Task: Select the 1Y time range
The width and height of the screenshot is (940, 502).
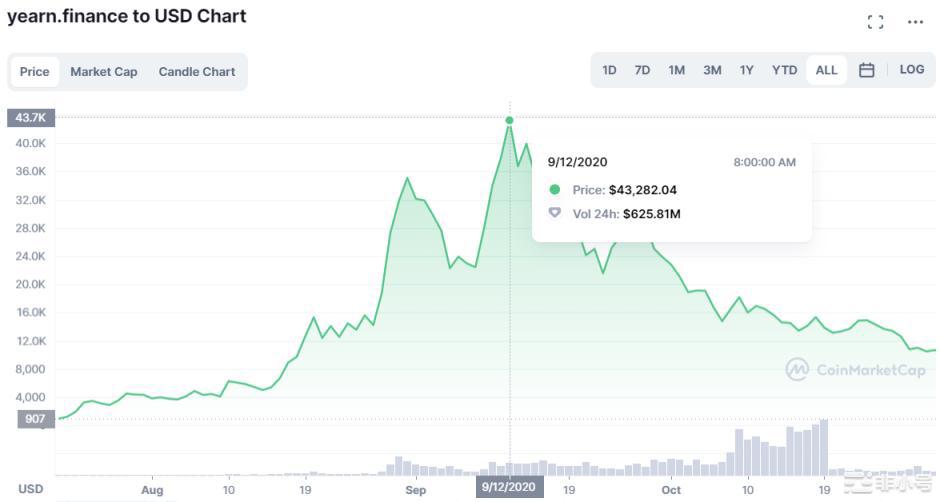Action: click(747, 70)
